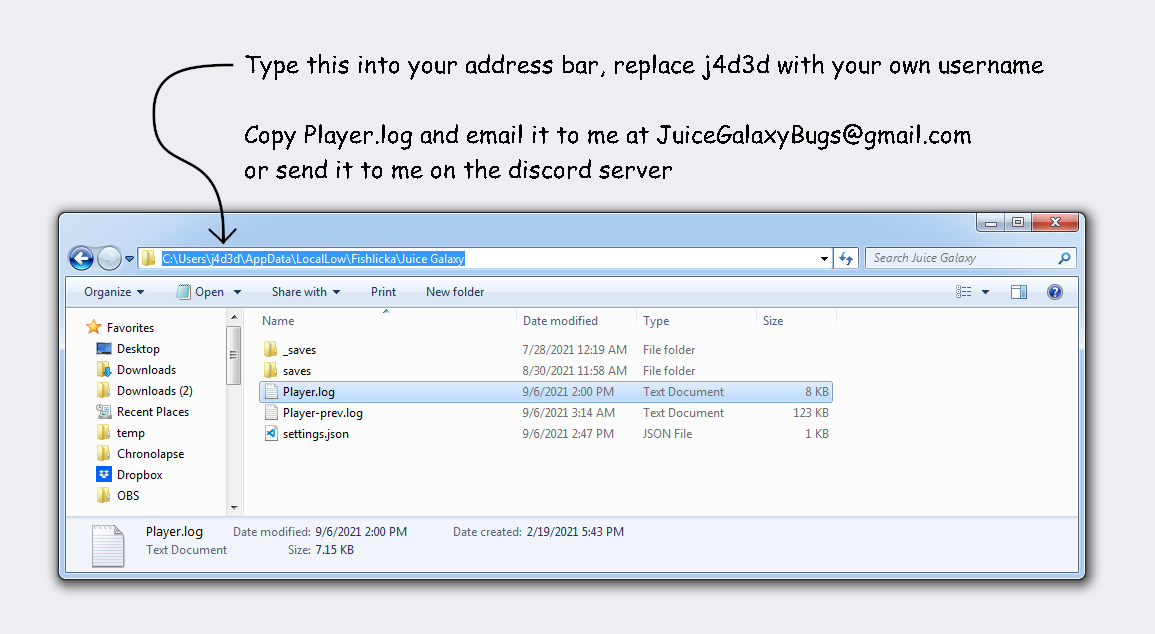Image resolution: width=1155 pixels, height=634 pixels.
Task: Click the Player-prev.log document icon
Action: click(x=271, y=412)
